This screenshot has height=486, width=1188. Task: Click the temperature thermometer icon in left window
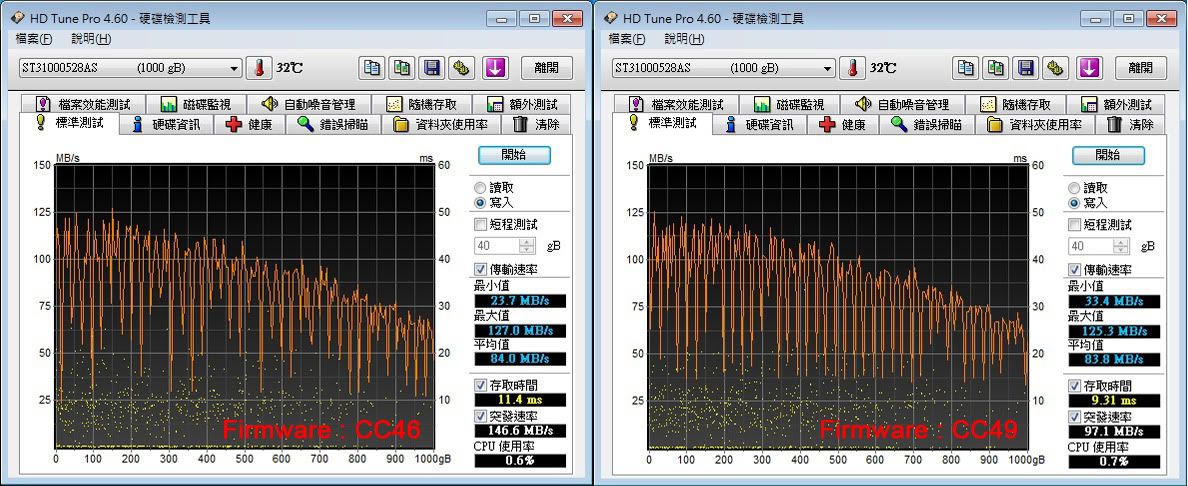tap(258, 67)
